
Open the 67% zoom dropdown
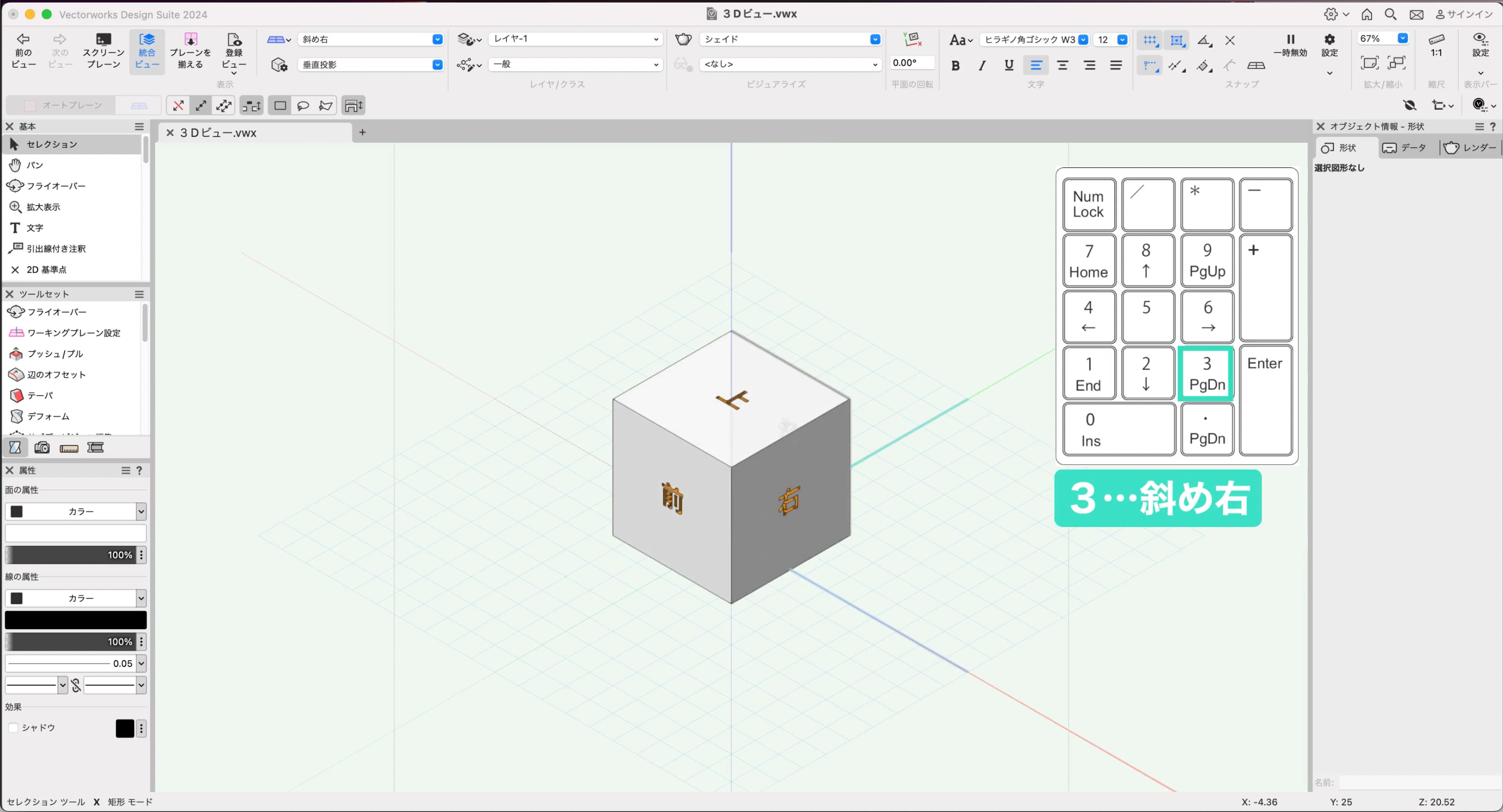tap(1383, 38)
